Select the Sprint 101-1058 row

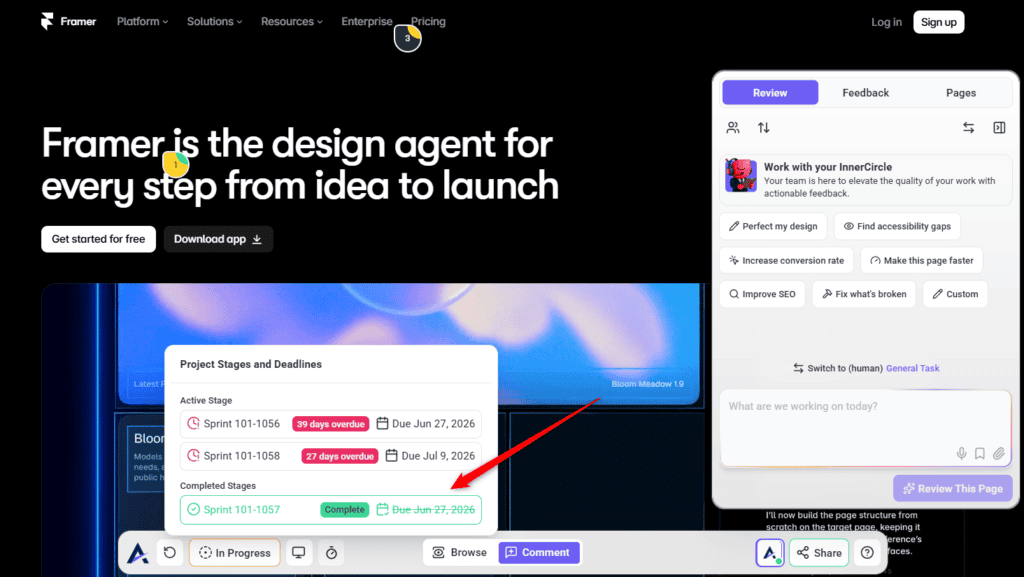pos(330,456)
